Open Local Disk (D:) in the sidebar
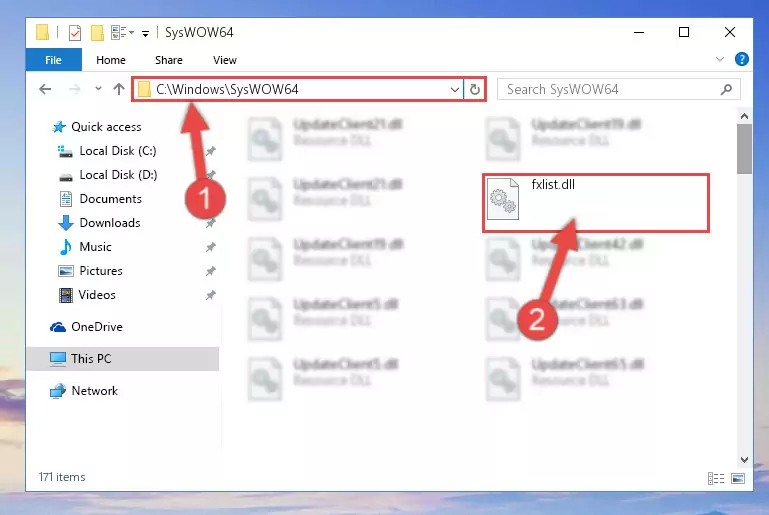Viewport: 769px width, 515px height. coord(118,175)
